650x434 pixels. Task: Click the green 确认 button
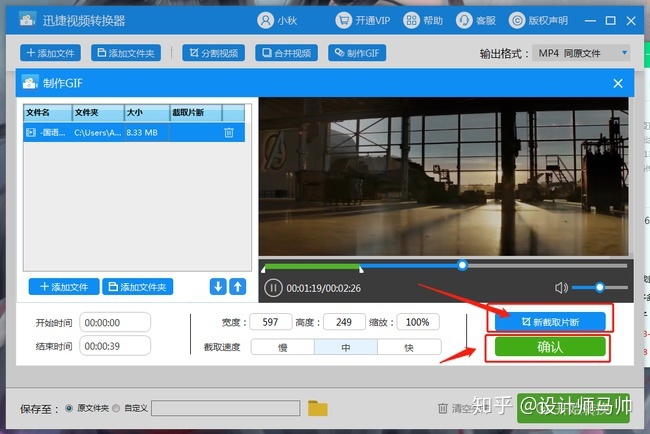(550, 347)
